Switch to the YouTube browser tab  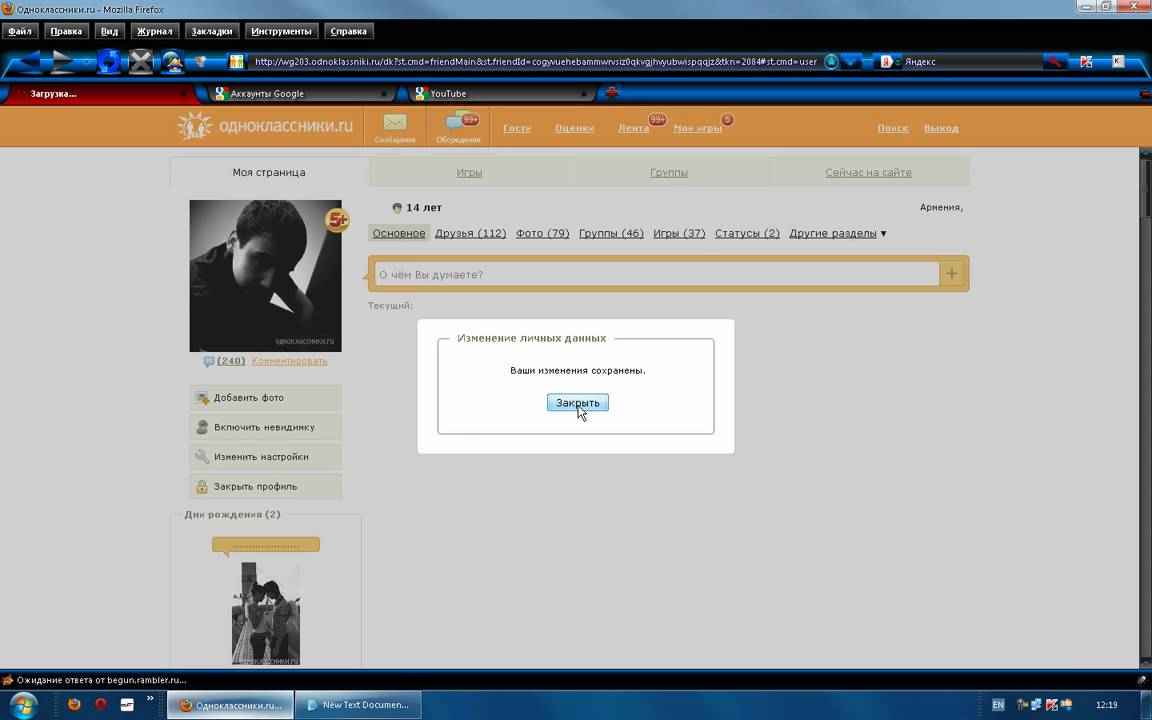coord(503,93)
